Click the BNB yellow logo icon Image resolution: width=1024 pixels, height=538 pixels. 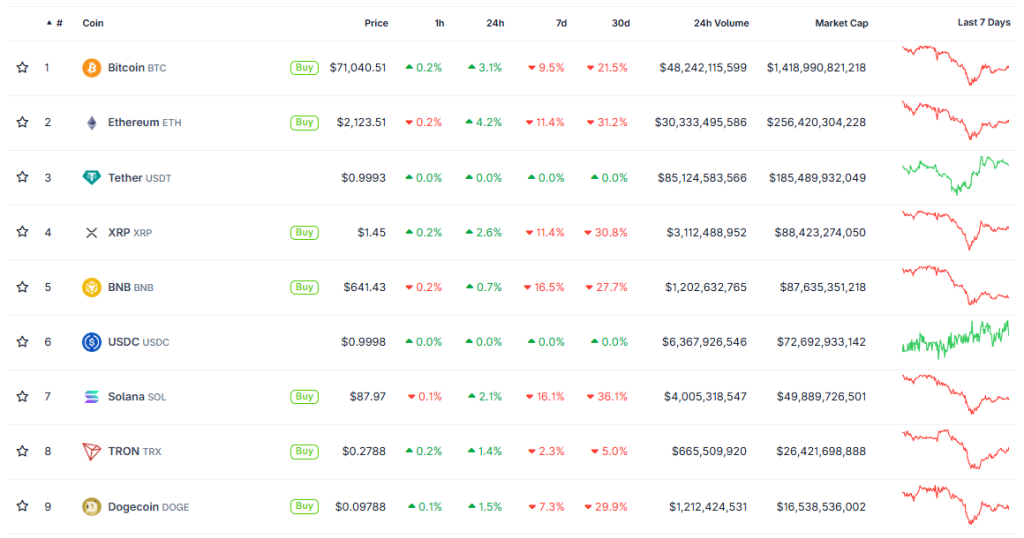pos(91,287)
